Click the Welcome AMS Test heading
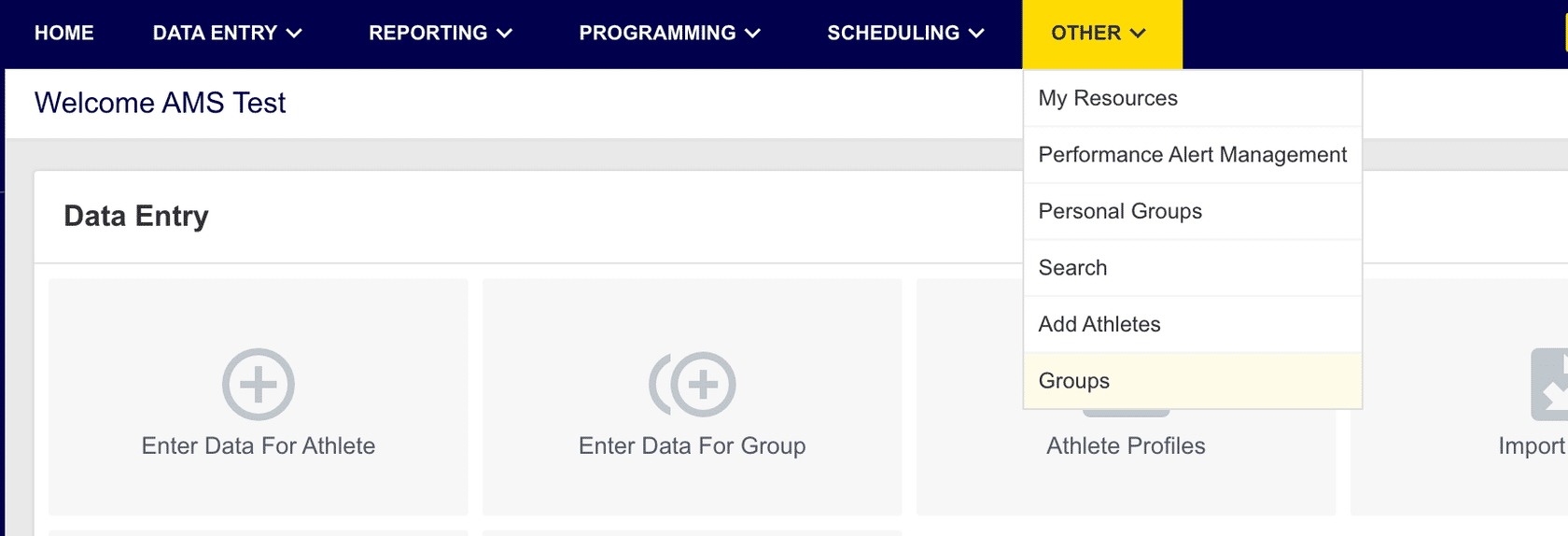The height and width of the screenshot is (536, 1568). 161,103
